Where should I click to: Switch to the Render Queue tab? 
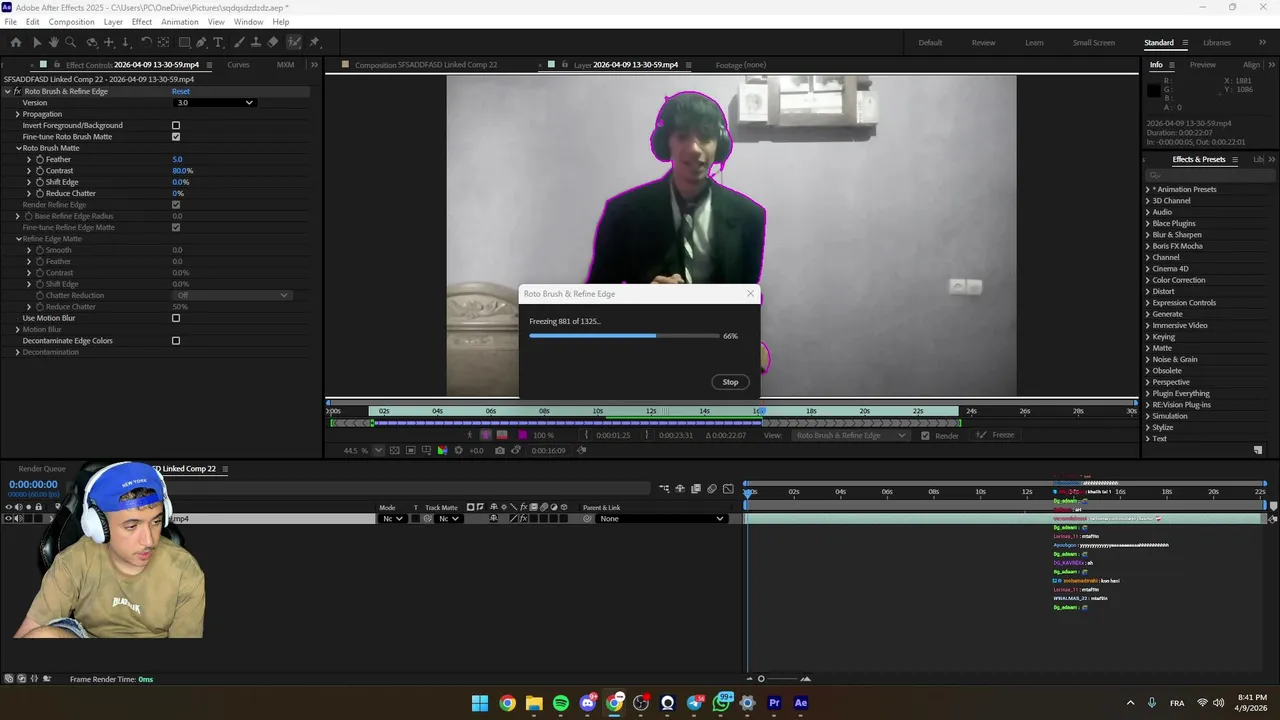point(42,469)
